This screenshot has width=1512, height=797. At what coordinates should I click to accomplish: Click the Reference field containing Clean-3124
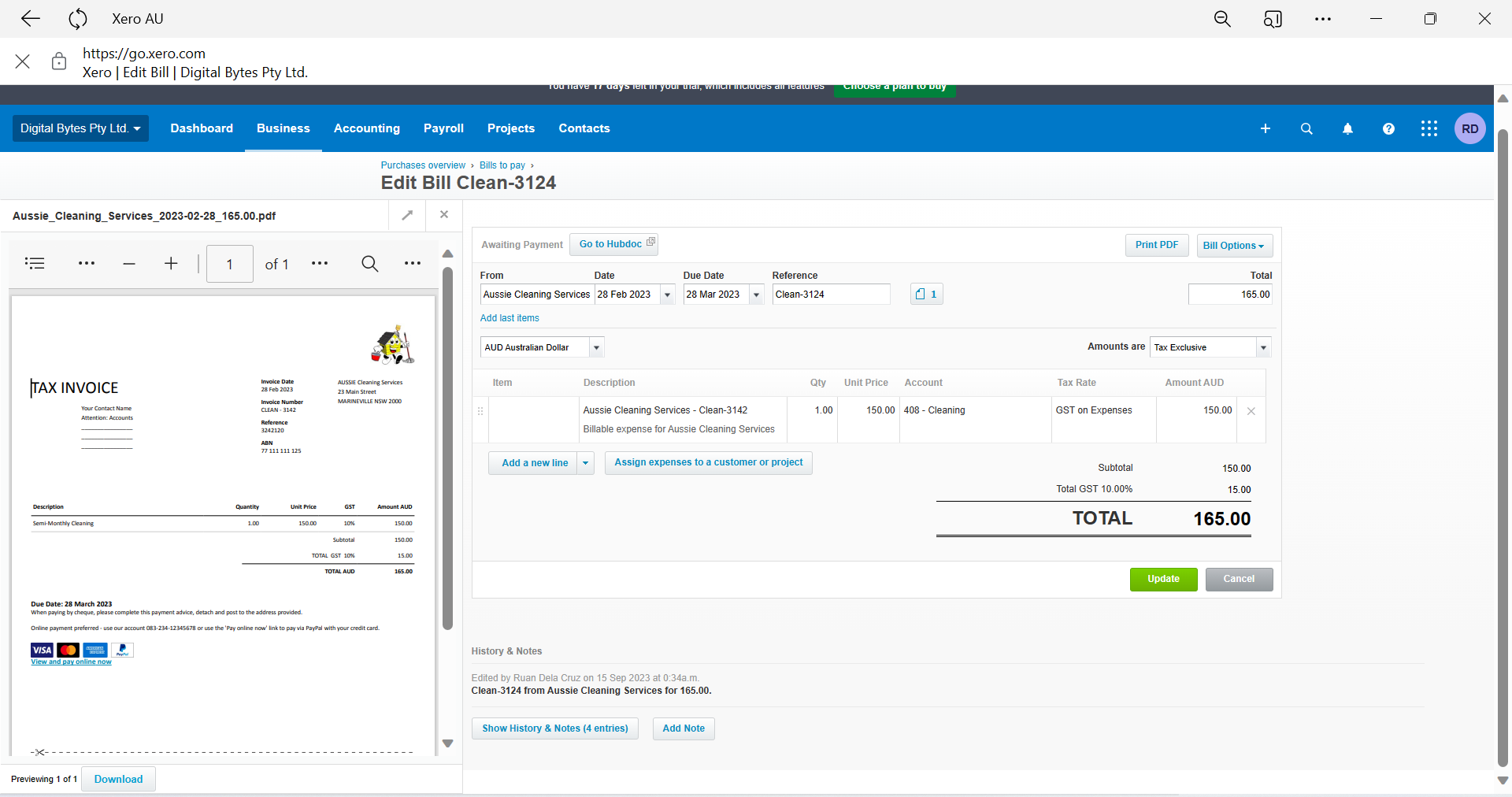click(831, 295)
